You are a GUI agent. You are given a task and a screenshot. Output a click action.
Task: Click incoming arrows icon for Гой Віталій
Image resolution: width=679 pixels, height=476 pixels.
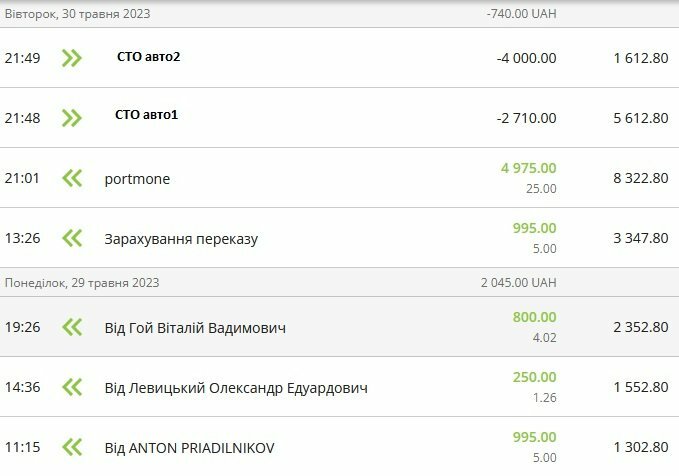[x=71, y=327]
